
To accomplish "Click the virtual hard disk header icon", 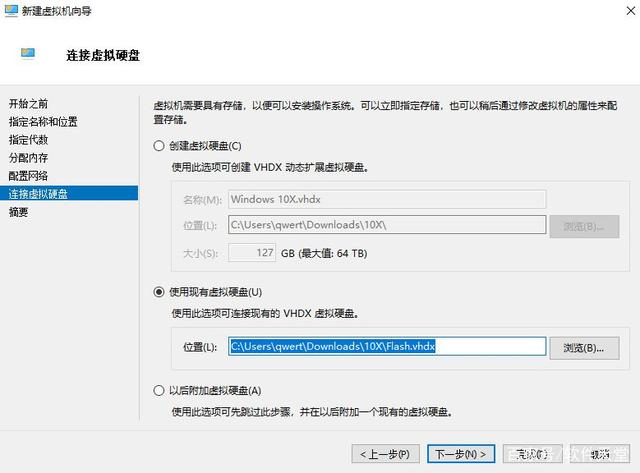I will [x=28, y=53].
